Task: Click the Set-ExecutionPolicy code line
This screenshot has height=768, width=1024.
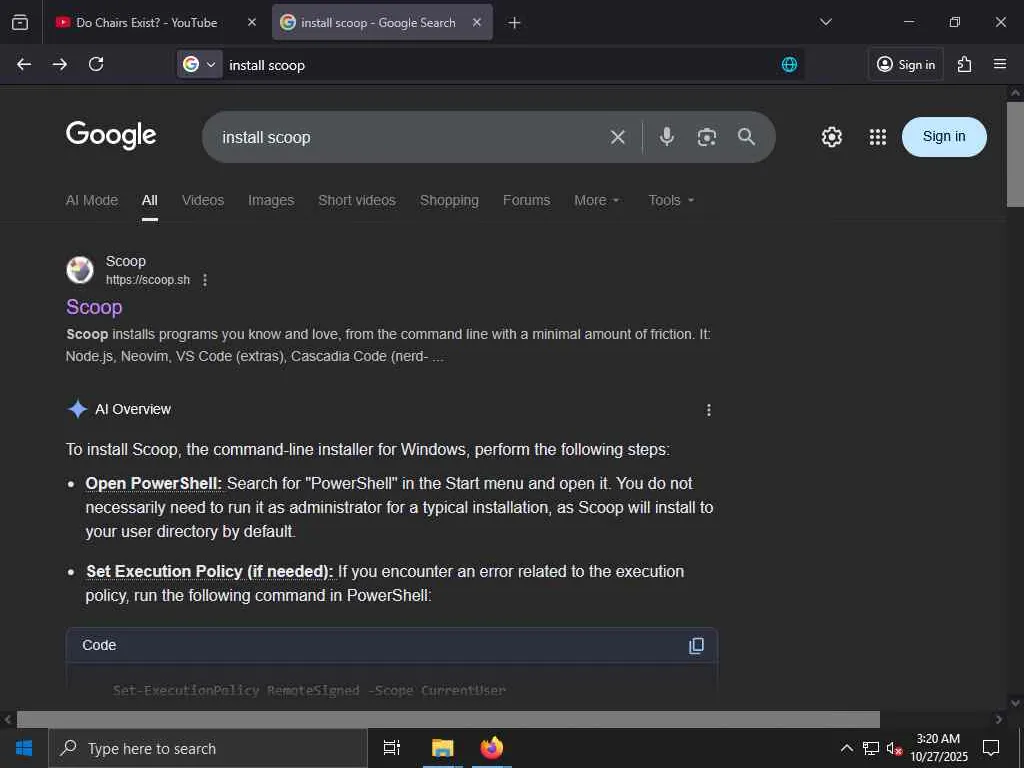Action: (309, 690)
